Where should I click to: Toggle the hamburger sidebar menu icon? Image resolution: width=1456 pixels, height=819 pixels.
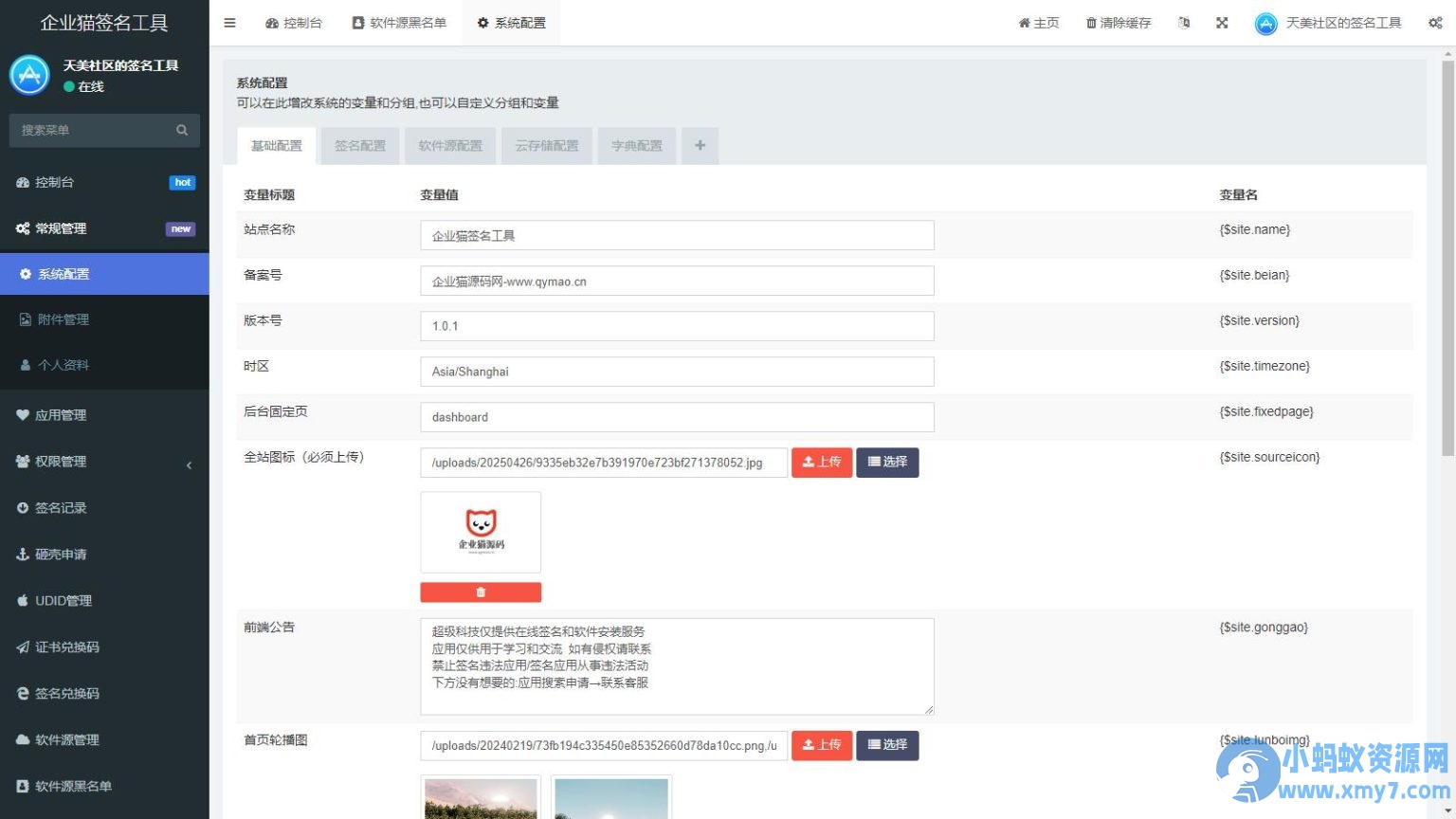point(229,23)
